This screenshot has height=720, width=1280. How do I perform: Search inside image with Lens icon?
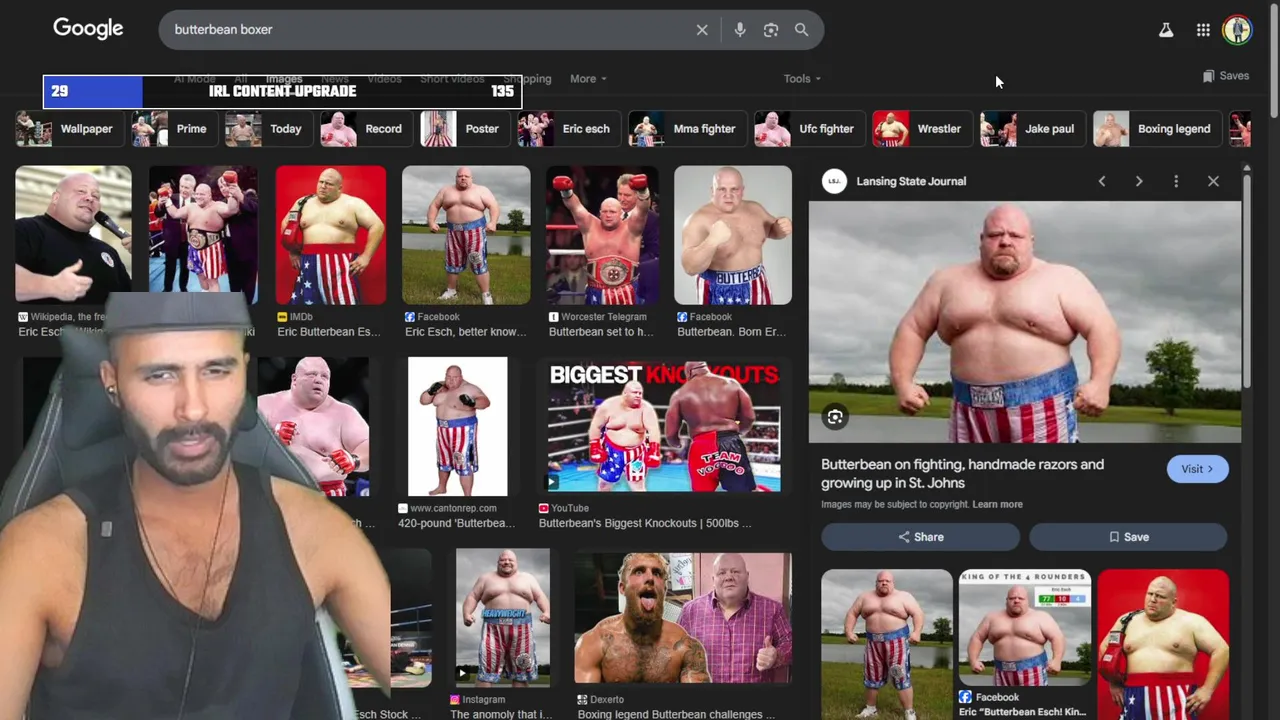click(835, 417)
